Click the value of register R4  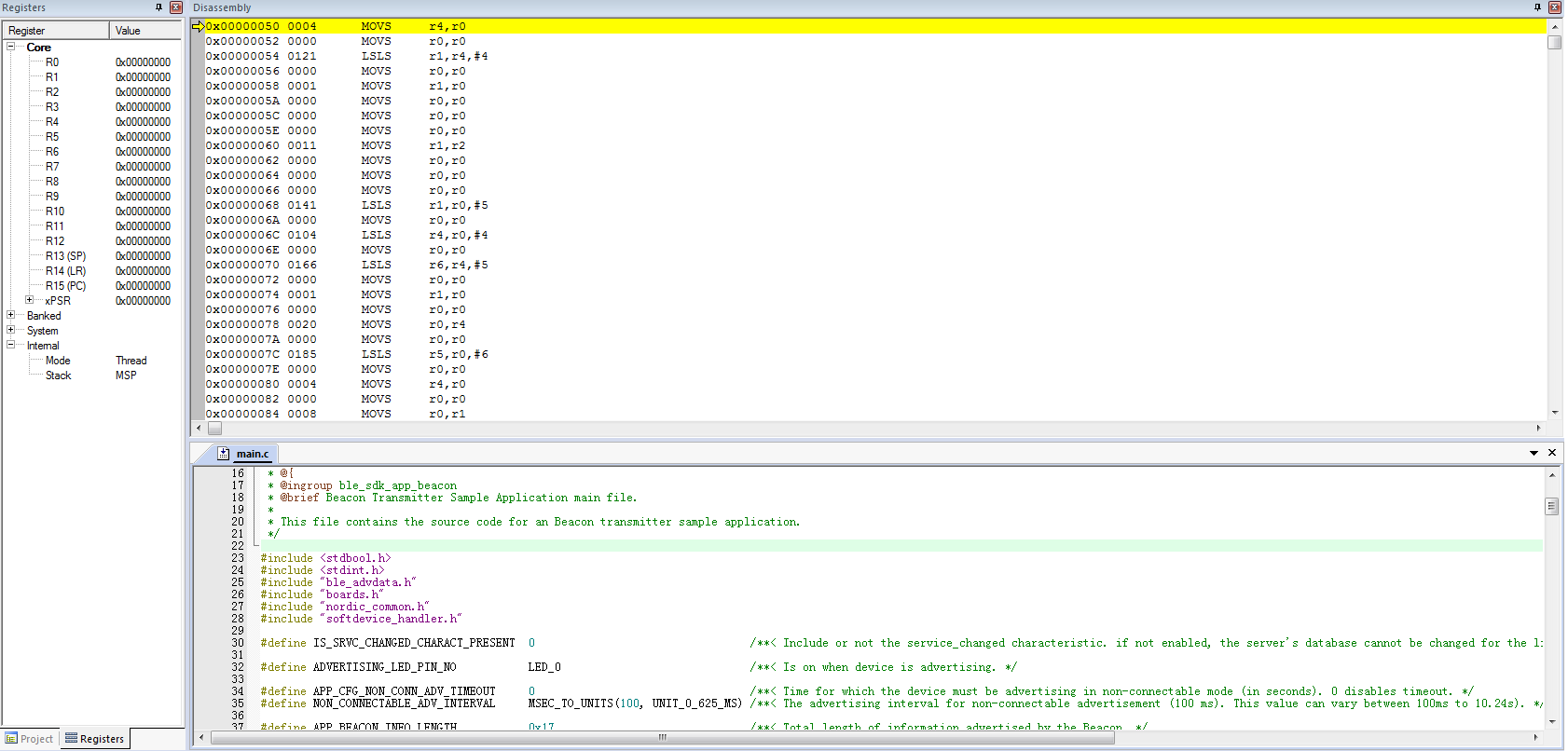(x=143, y=122)
